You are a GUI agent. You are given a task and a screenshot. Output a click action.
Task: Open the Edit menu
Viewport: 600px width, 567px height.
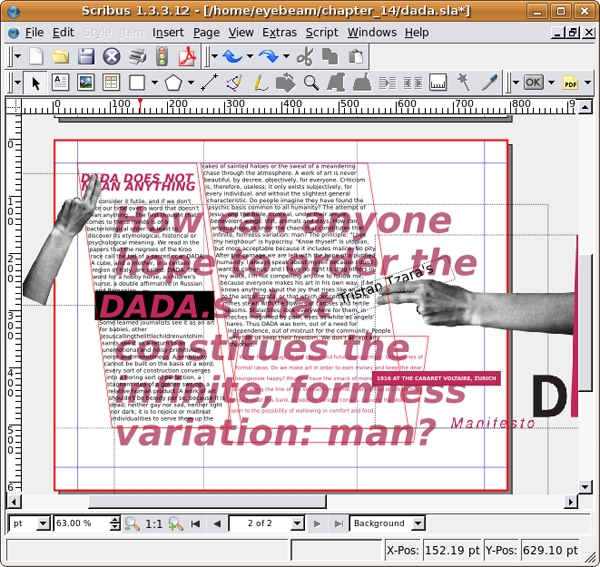click(x=63, y=33)
